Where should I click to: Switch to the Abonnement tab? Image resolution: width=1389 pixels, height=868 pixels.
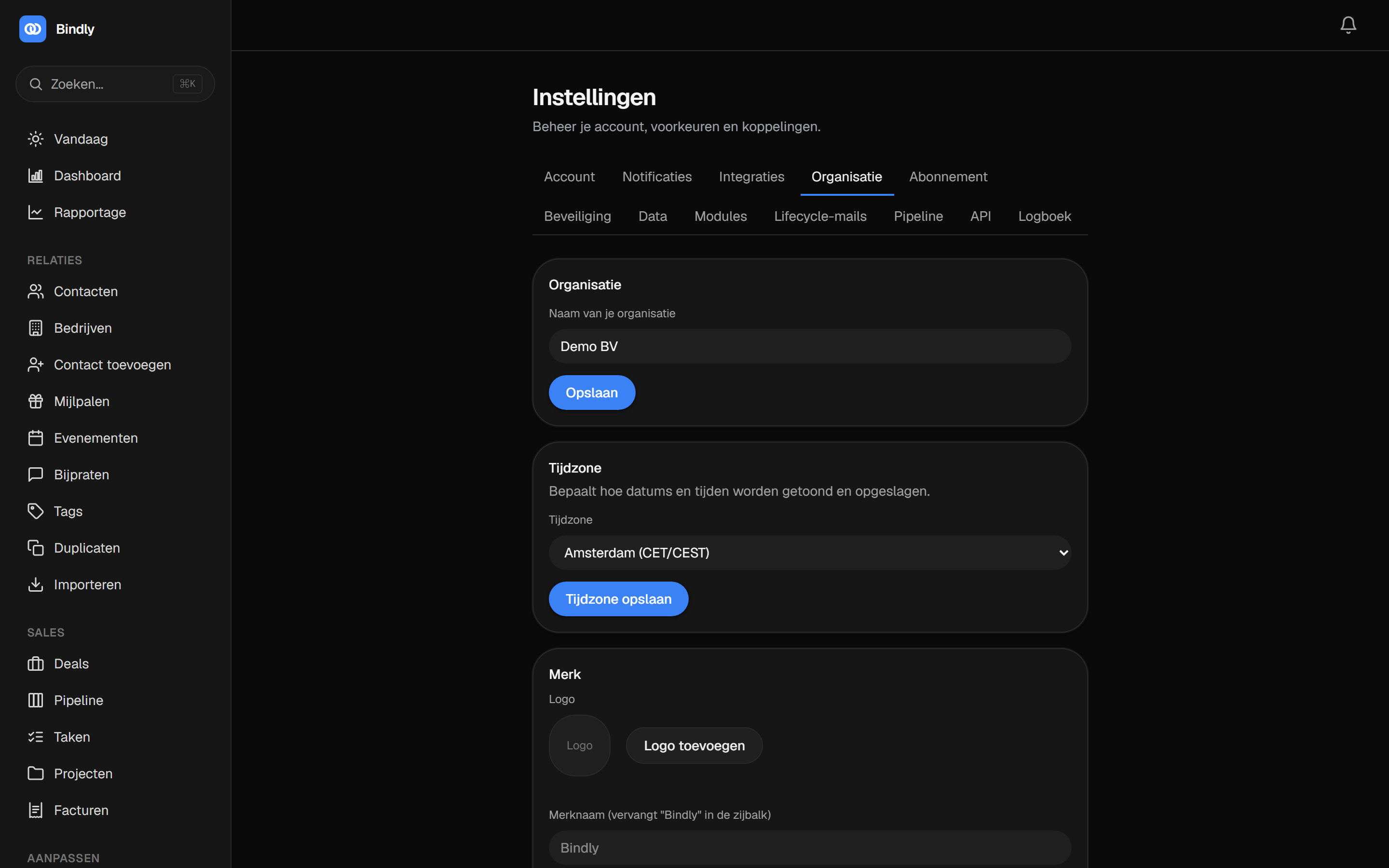point(948,177)
